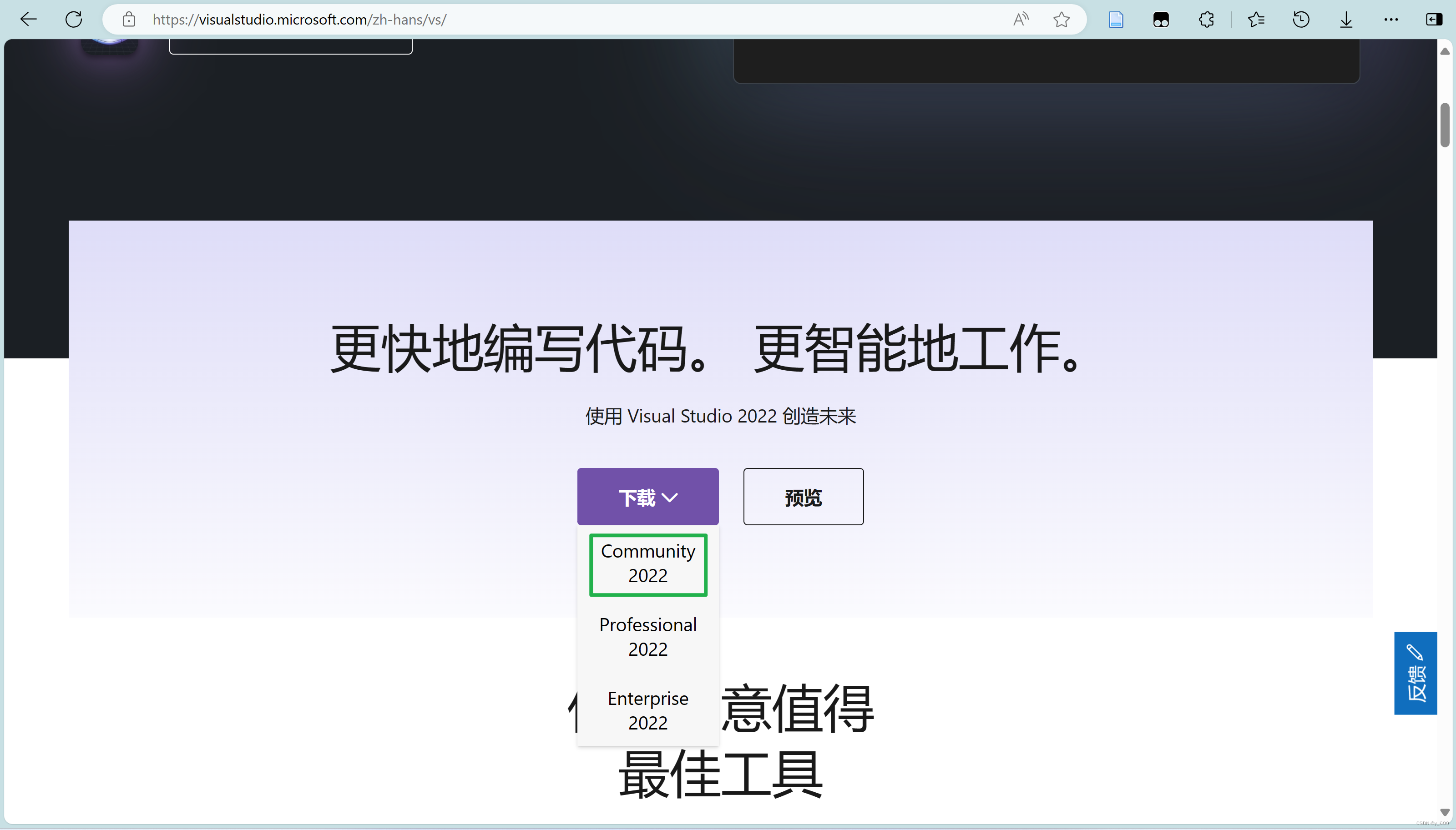Screen dimensions: 1456x830
Task: Choose Professional 2022 download option
Action: [648, 637]
